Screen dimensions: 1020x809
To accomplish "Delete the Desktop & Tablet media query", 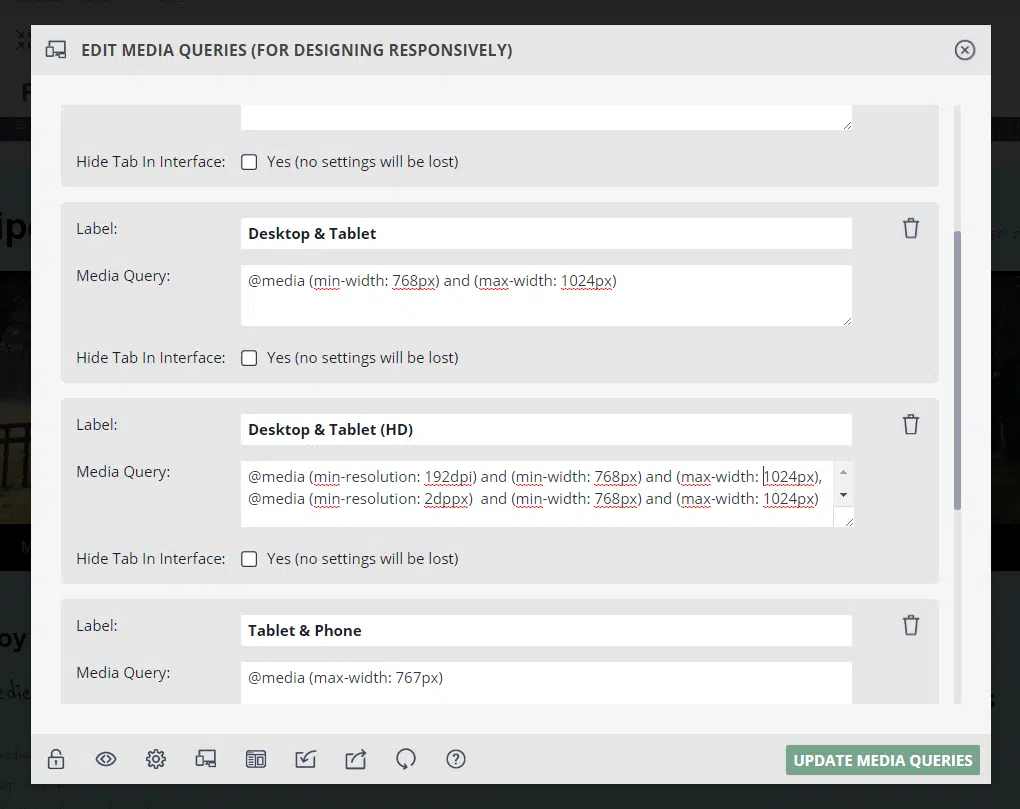I will click(910, 228).
